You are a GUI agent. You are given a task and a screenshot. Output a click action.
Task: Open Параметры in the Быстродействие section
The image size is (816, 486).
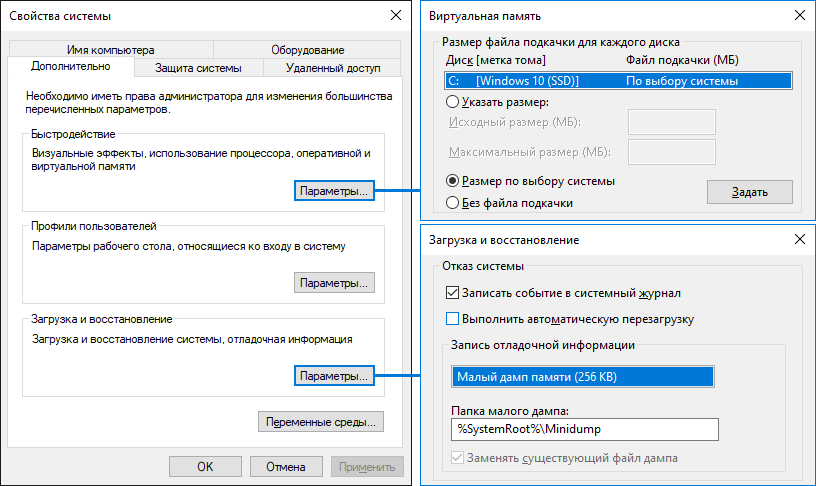[335, 191]
